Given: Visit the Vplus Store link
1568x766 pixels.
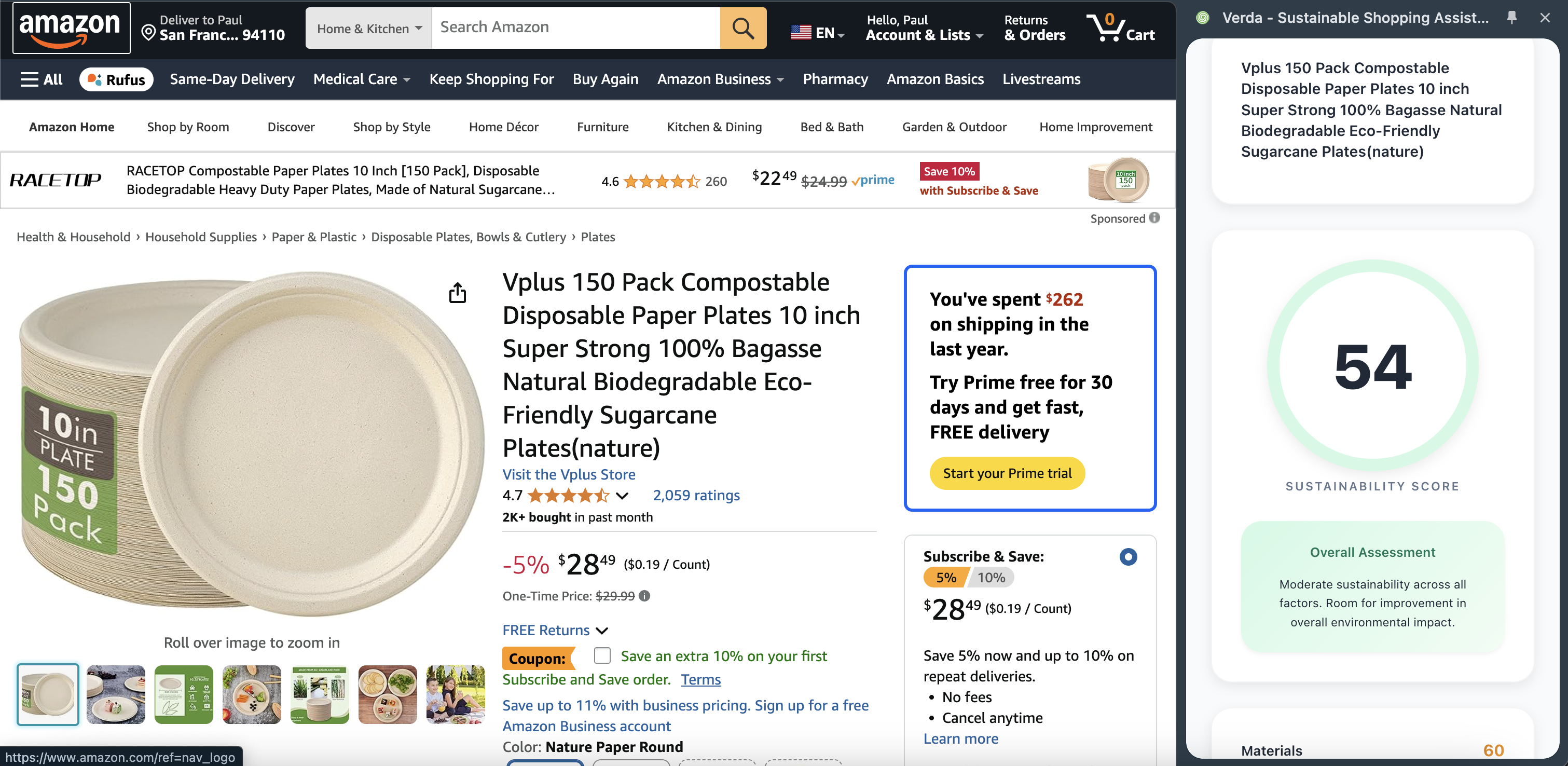Looking at the screenshot, I should tap(569, 474).
